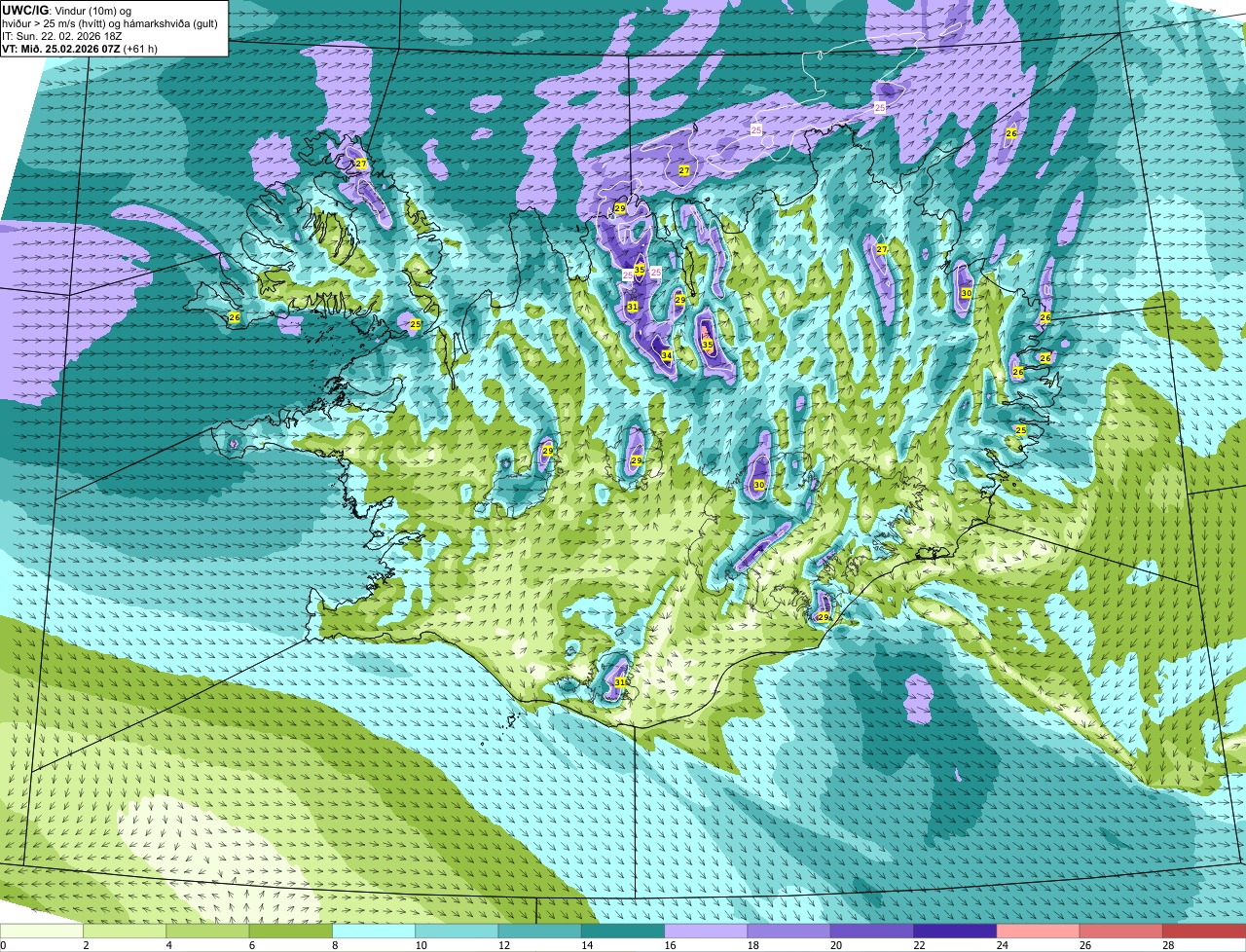Select the 6–8 m/s olive green legend swatch
The width and height of the screenshot is (1246, 952).
[x=290, y=931]
